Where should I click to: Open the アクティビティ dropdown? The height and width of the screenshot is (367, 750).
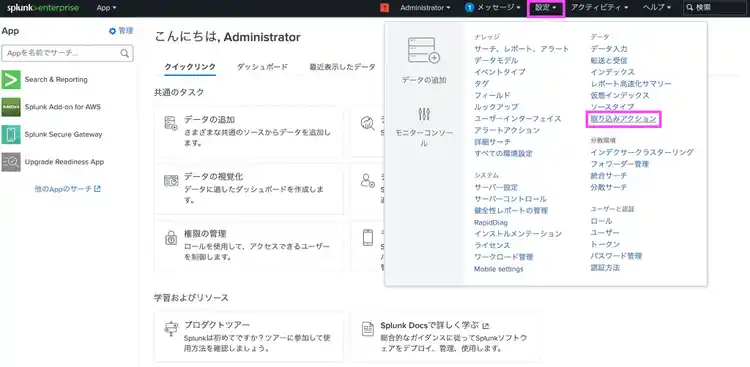click(x=599, y=8)
